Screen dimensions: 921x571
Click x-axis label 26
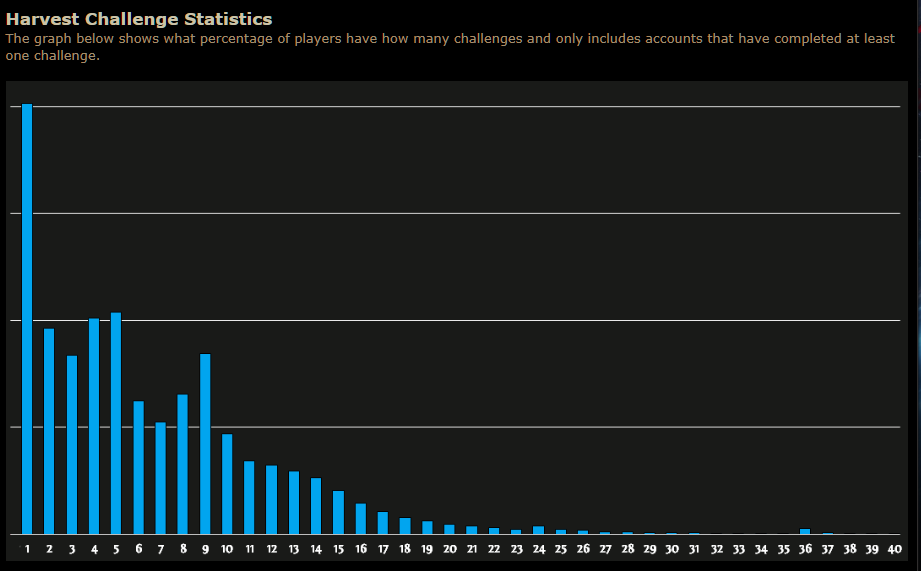coord(583,549)
